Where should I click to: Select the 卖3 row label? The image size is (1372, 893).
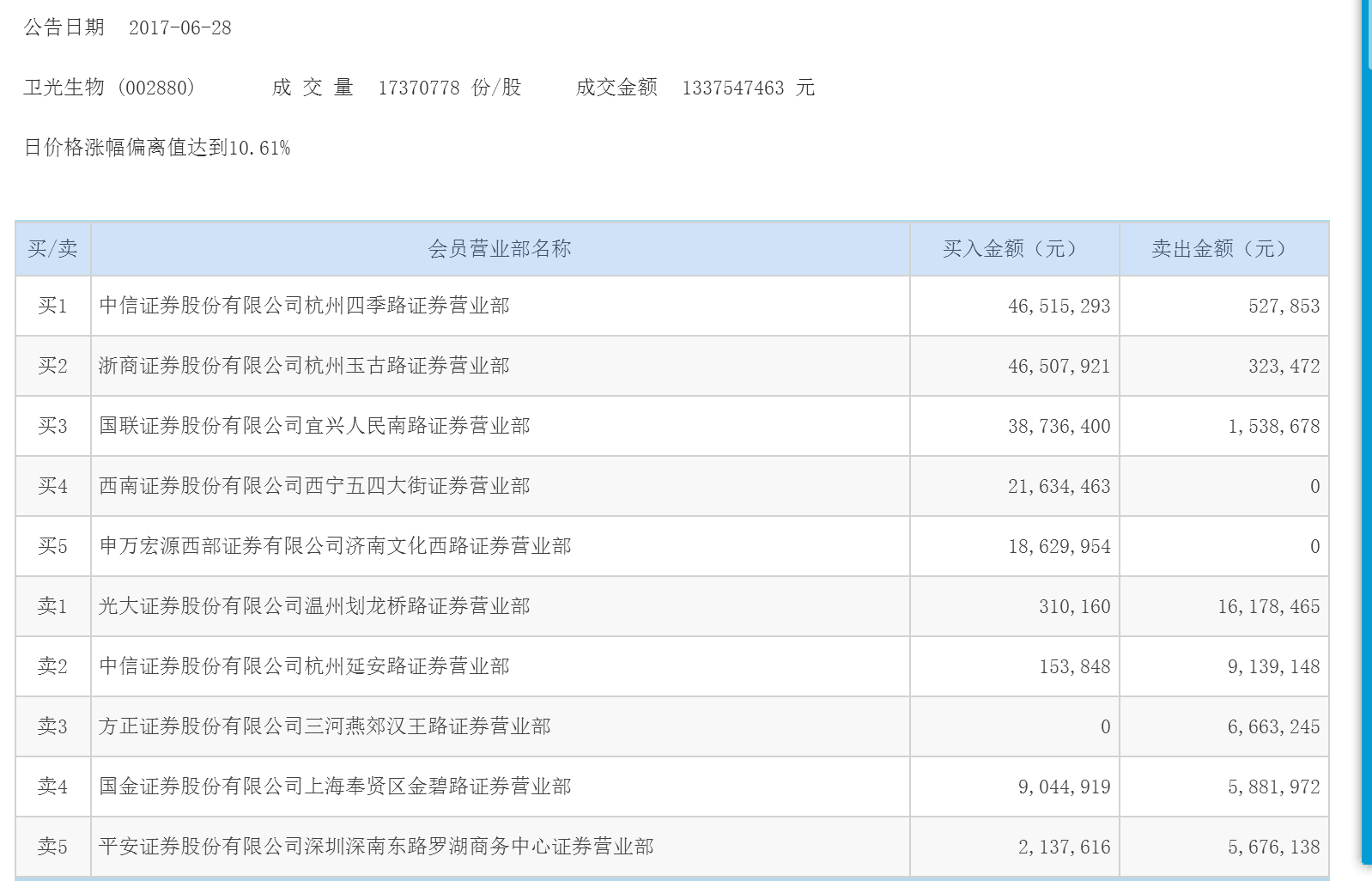click(x=53, y=726)
